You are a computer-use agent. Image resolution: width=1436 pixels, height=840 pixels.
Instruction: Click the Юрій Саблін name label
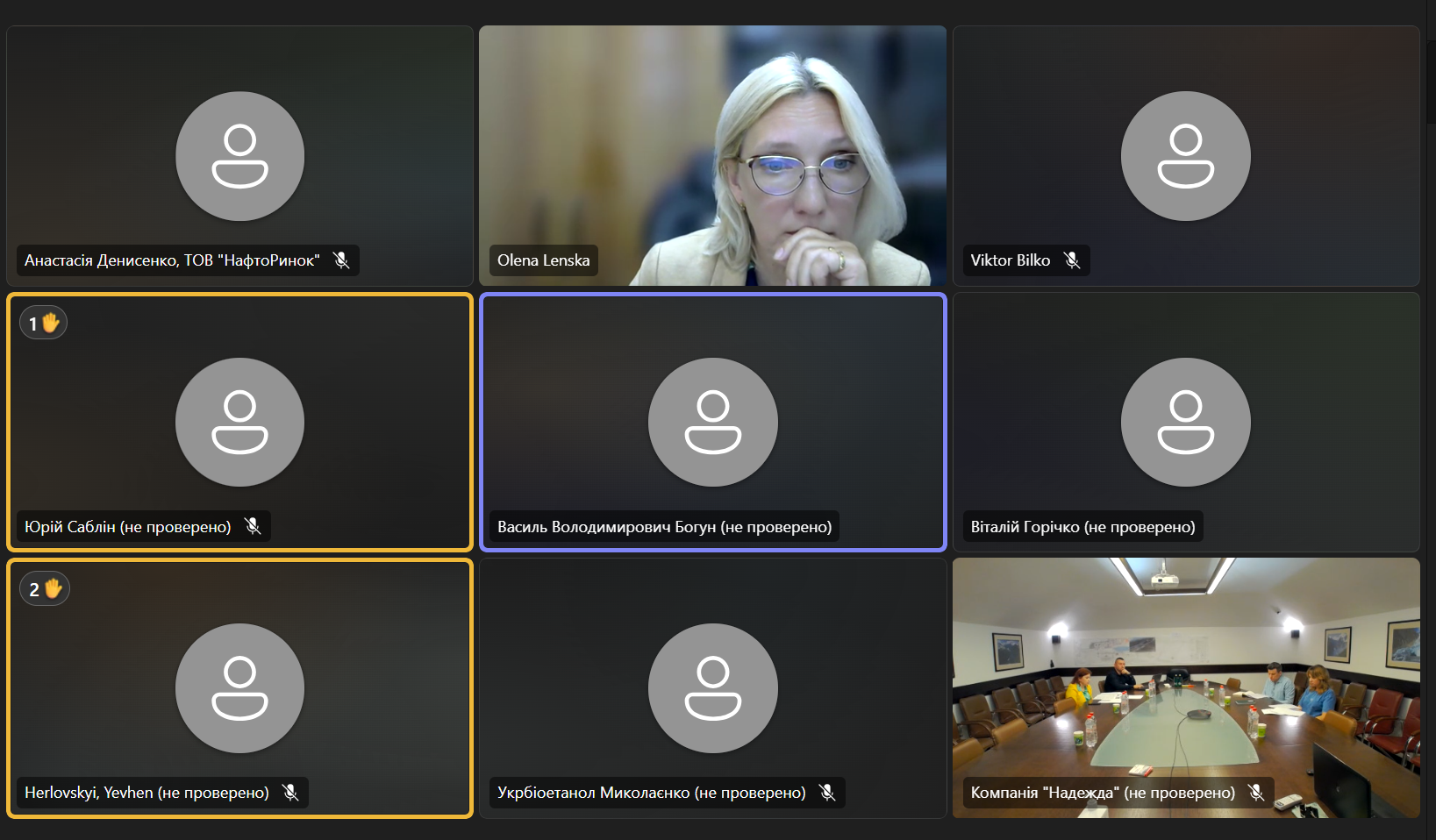(128, 527)
